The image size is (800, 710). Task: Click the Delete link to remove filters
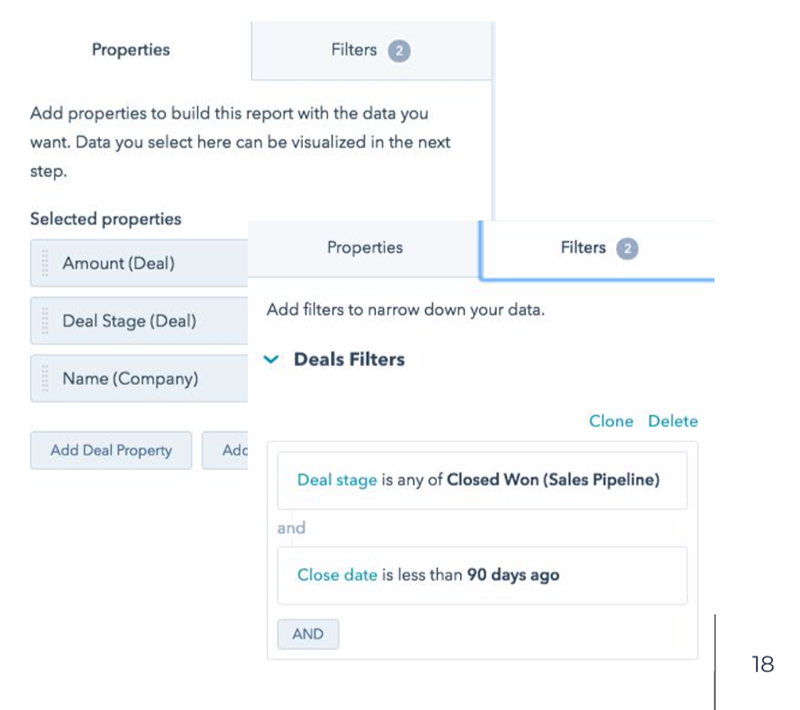672,422
